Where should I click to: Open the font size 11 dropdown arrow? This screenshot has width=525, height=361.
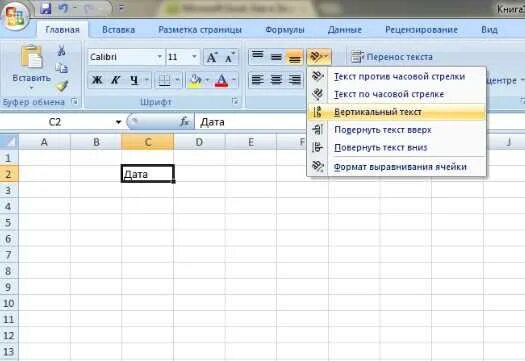[194, 57]
